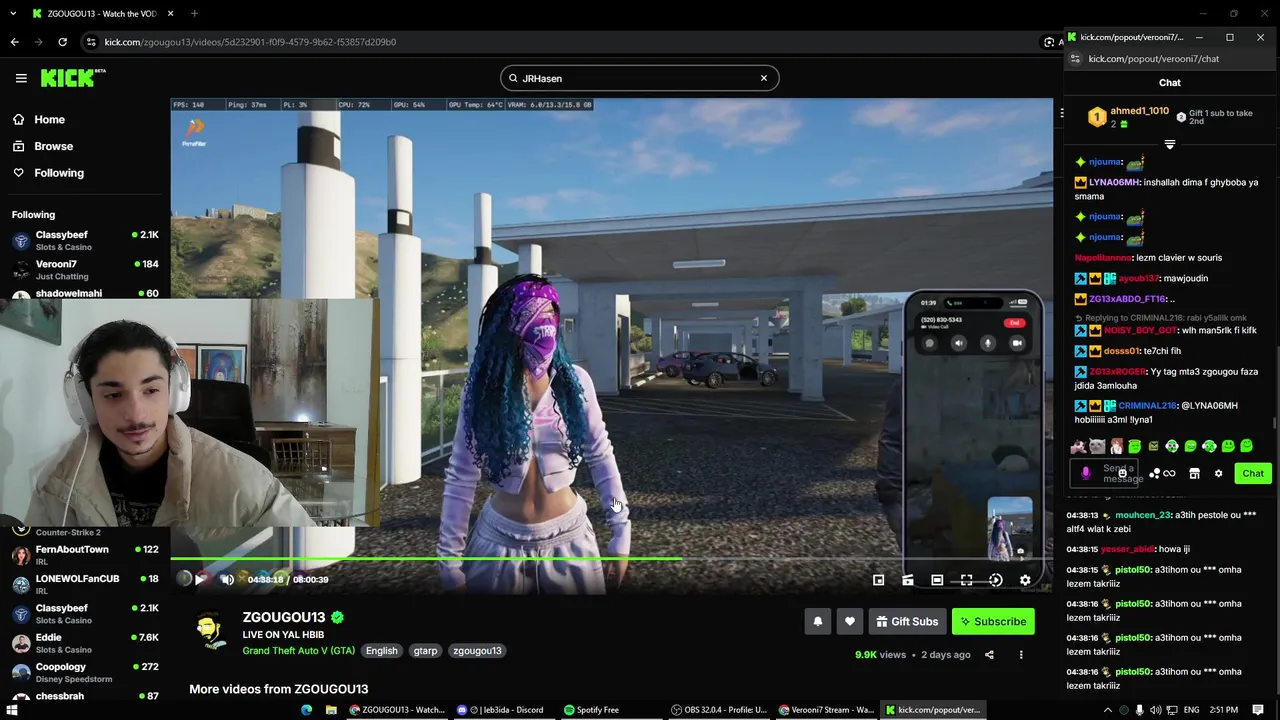Open the infinity icon in chat bar

[x=1169, y=474]
